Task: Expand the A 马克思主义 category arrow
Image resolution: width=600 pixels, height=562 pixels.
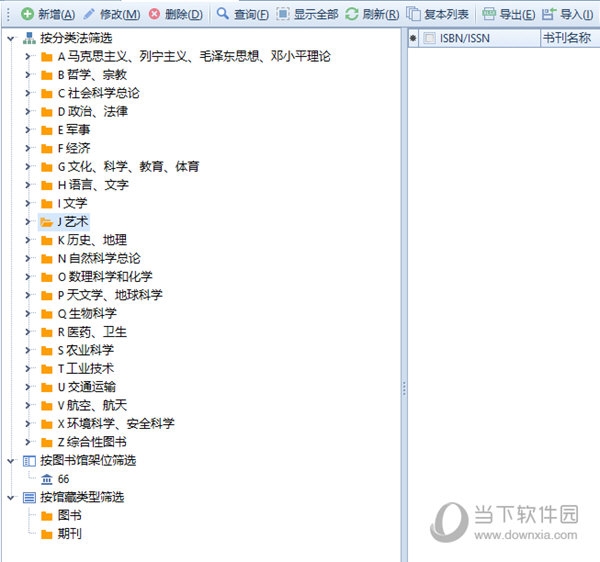Action: (28, 57)
